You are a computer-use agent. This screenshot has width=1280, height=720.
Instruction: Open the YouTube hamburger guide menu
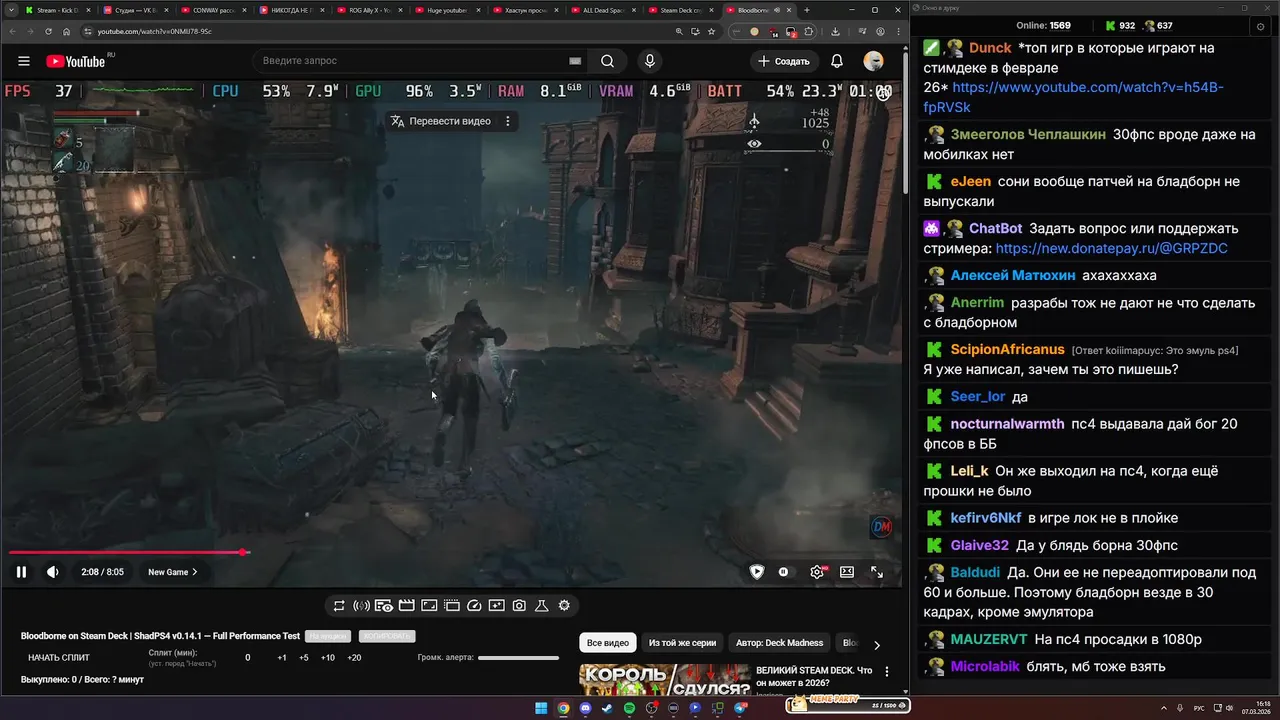pyautogui.click(x=23, y=61)
